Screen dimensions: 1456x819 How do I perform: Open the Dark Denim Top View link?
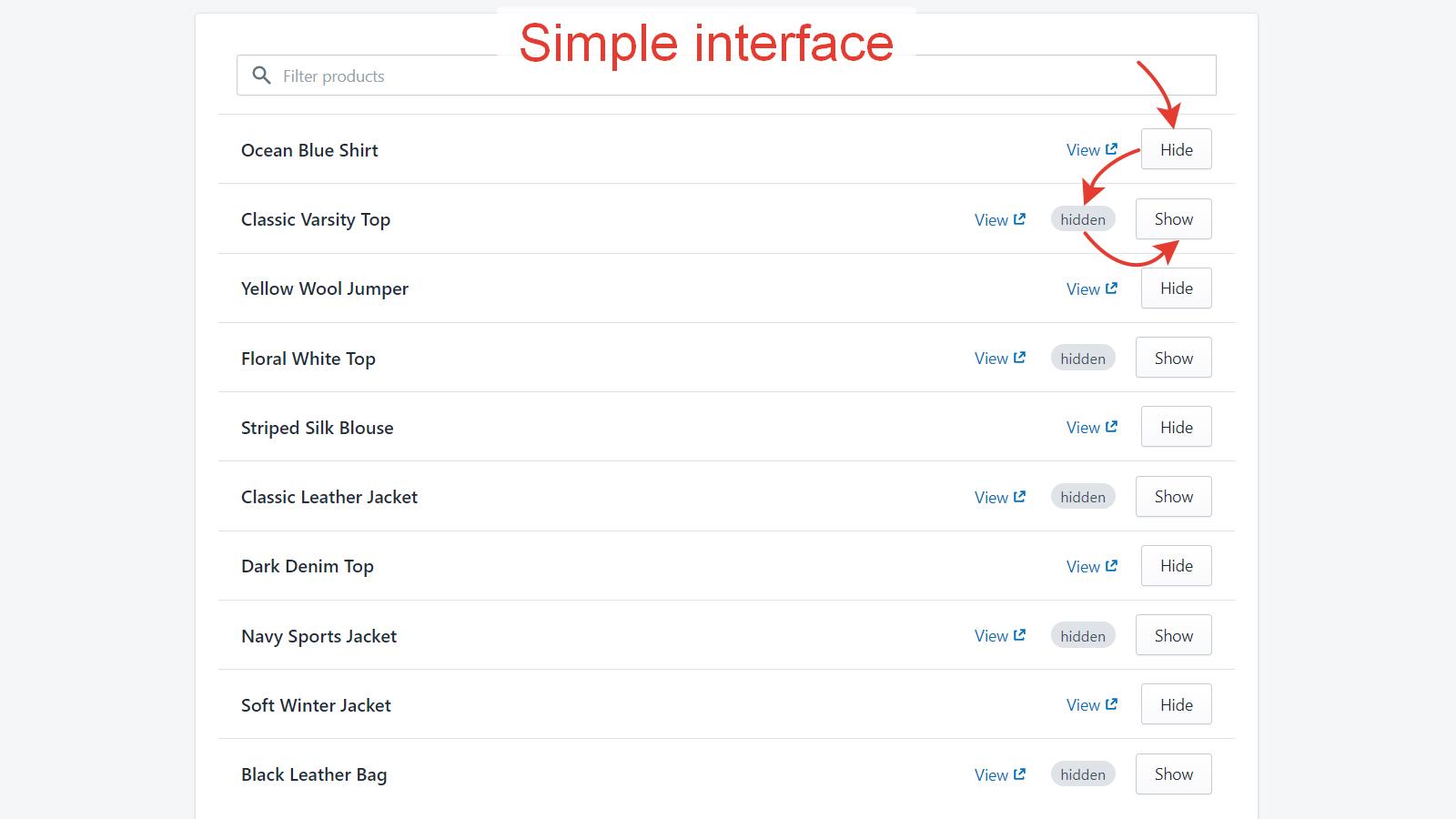pos(1091,565)
